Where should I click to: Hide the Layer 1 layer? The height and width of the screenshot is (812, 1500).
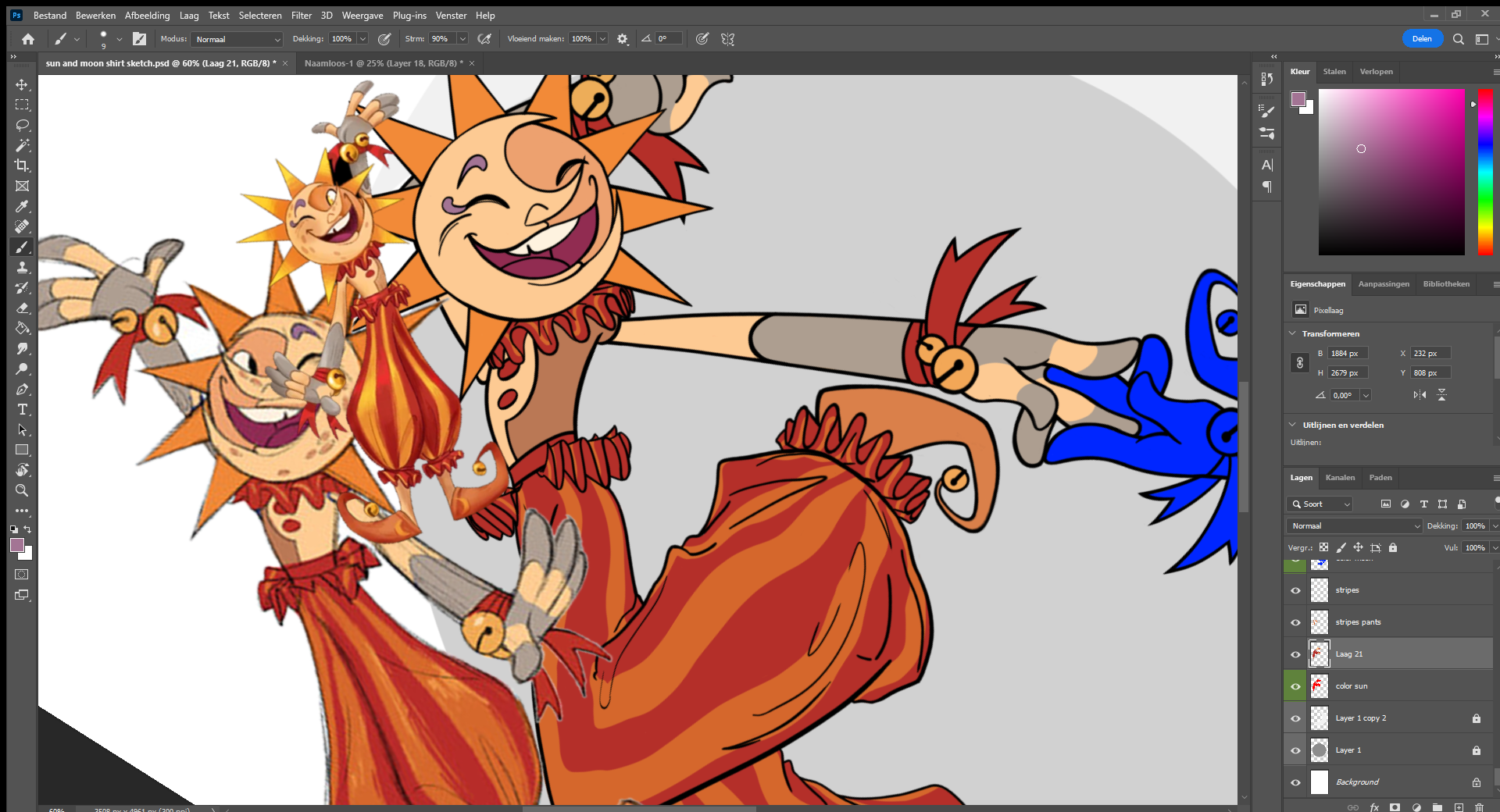pos(1295,750)
